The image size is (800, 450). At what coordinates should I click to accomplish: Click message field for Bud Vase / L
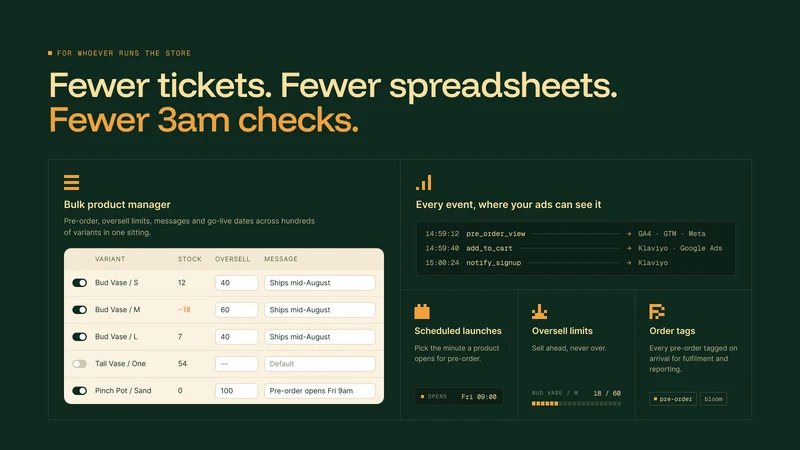(x=320, y=337)
